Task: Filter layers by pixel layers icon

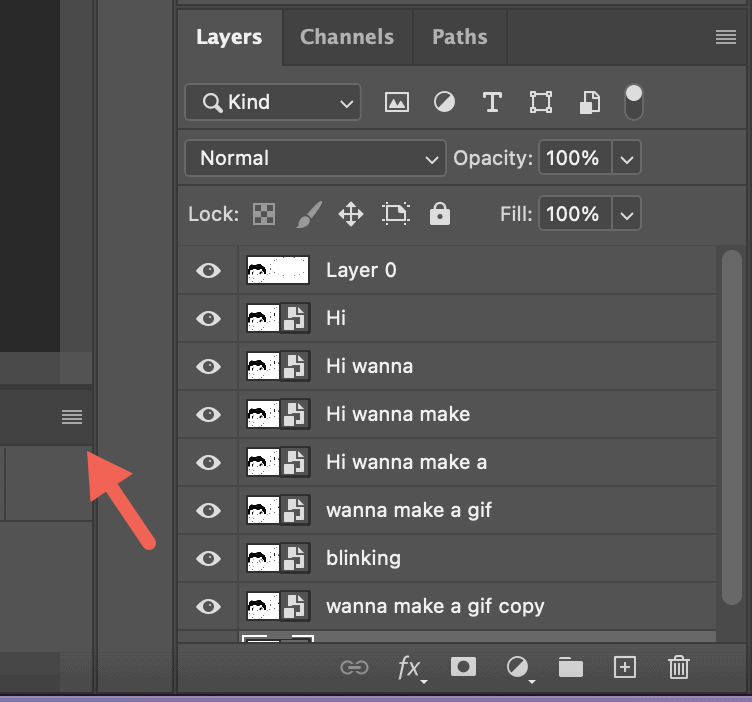Action: point(397,102)
